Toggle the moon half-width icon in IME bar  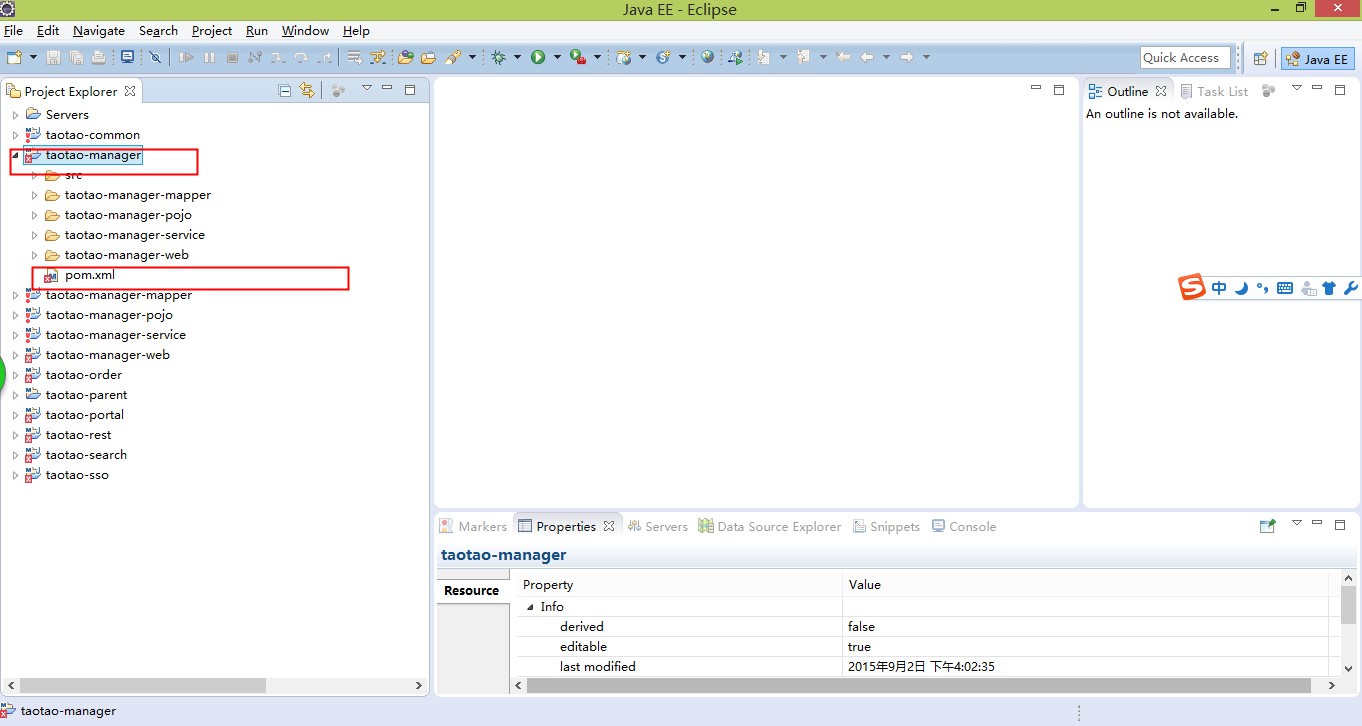(1241, 288)
